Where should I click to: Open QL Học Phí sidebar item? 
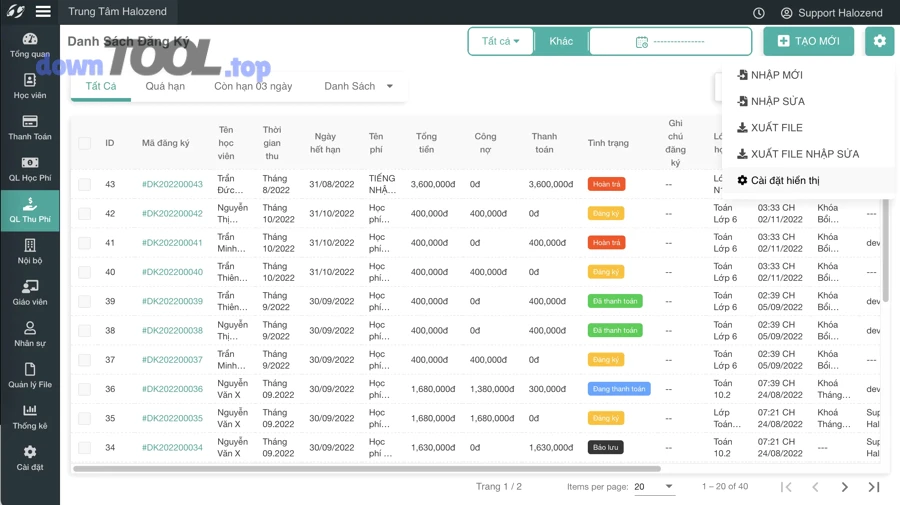coord(30,169)
